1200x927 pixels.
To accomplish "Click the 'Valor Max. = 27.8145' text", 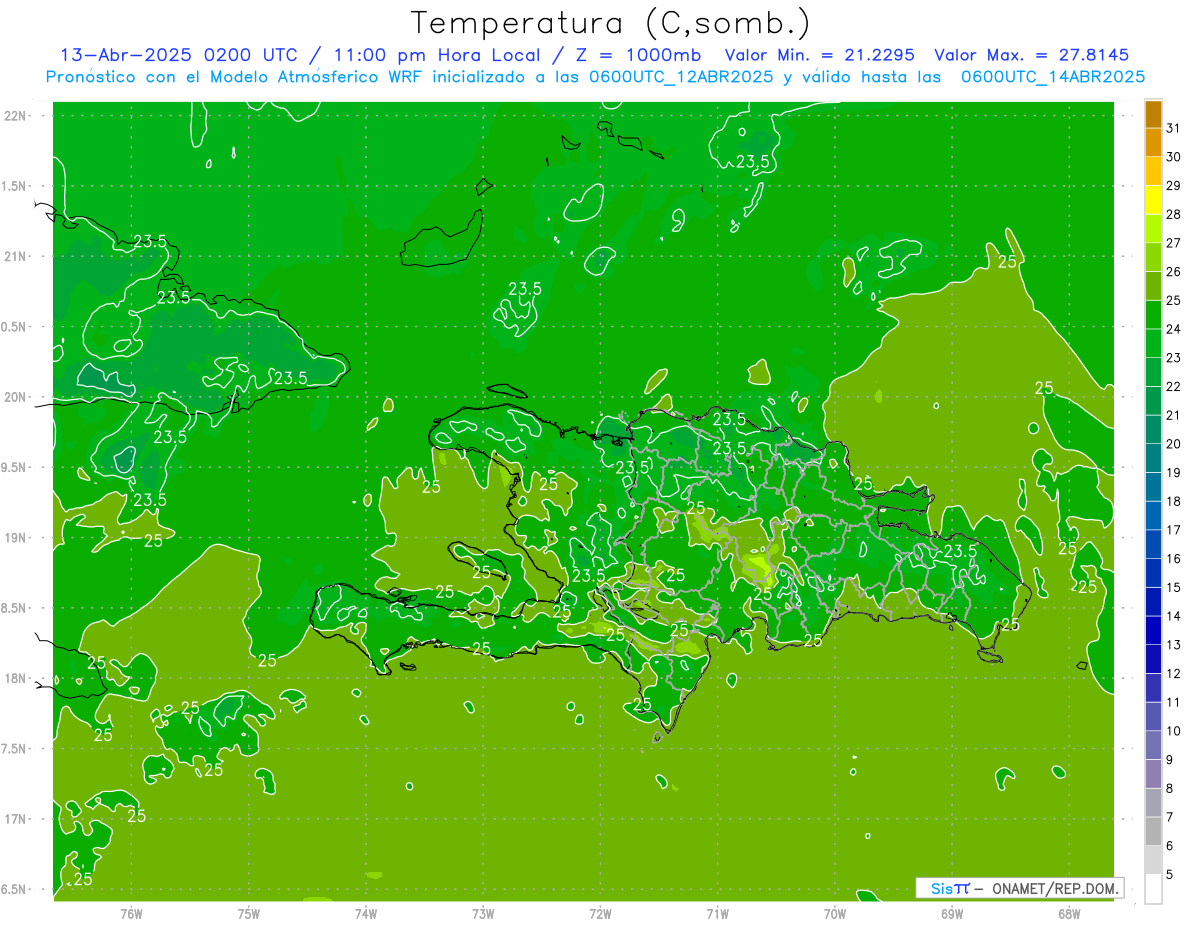I will pos(1032,55).
